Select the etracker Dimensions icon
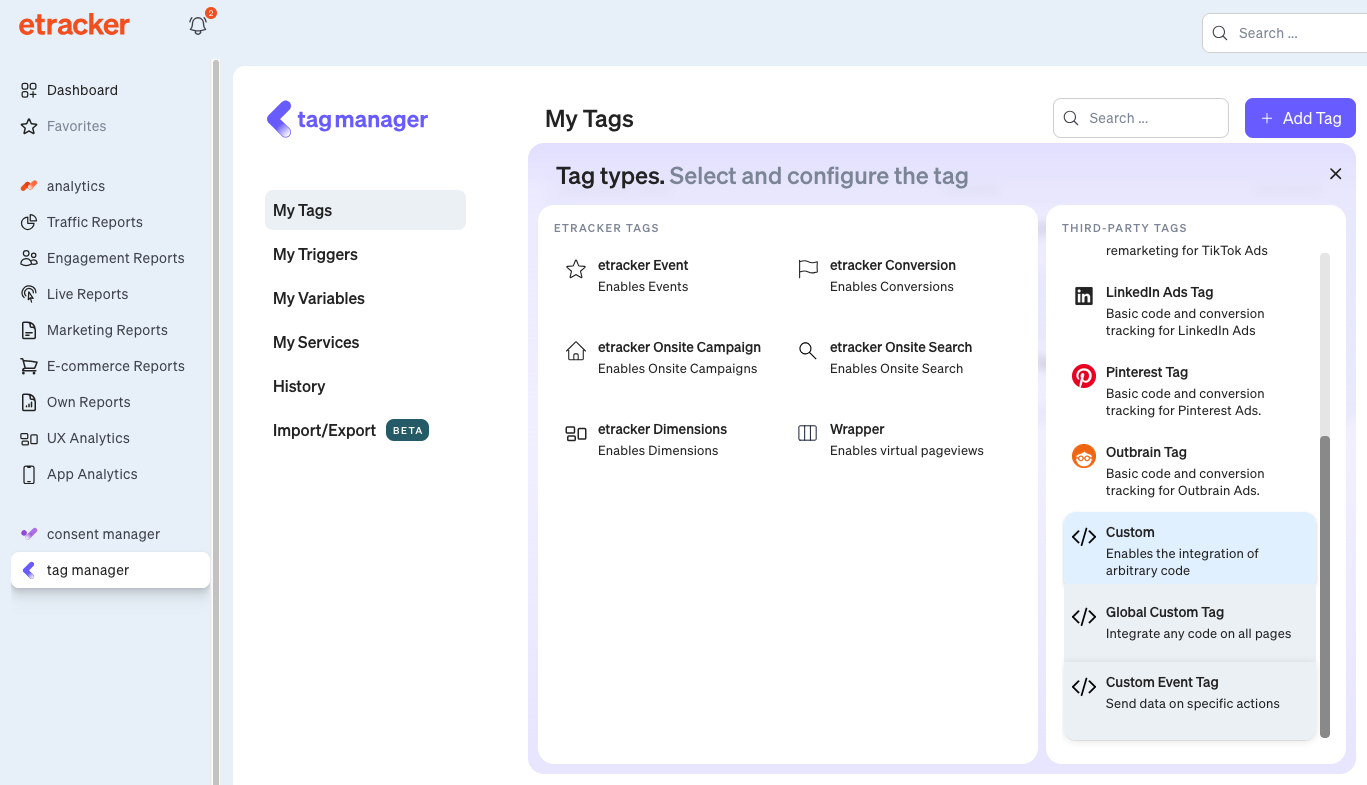The height and width of the screenshot is (785, 1367). (576, 433)
